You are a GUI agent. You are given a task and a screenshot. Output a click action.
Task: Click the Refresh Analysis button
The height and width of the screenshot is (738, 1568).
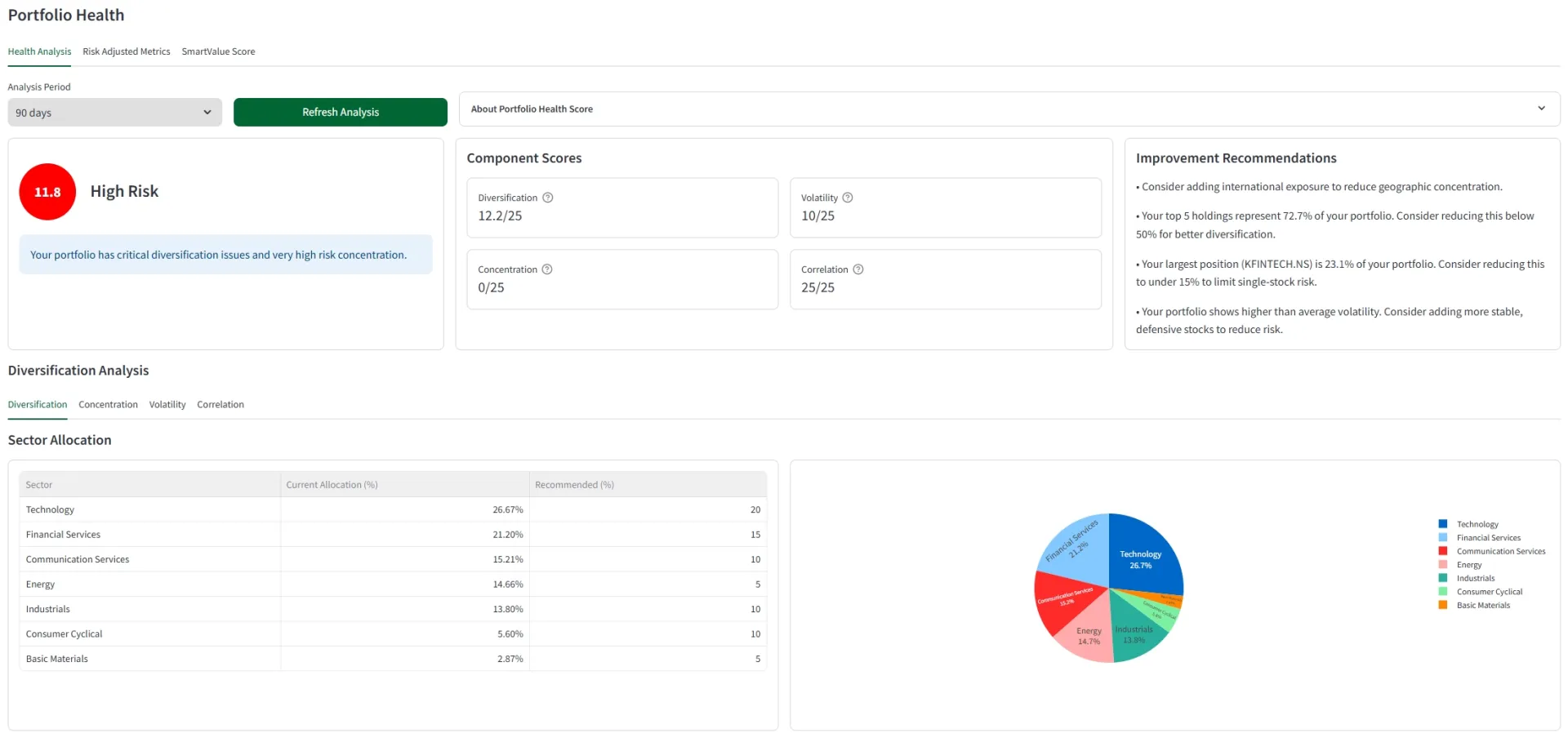[341, 113]
